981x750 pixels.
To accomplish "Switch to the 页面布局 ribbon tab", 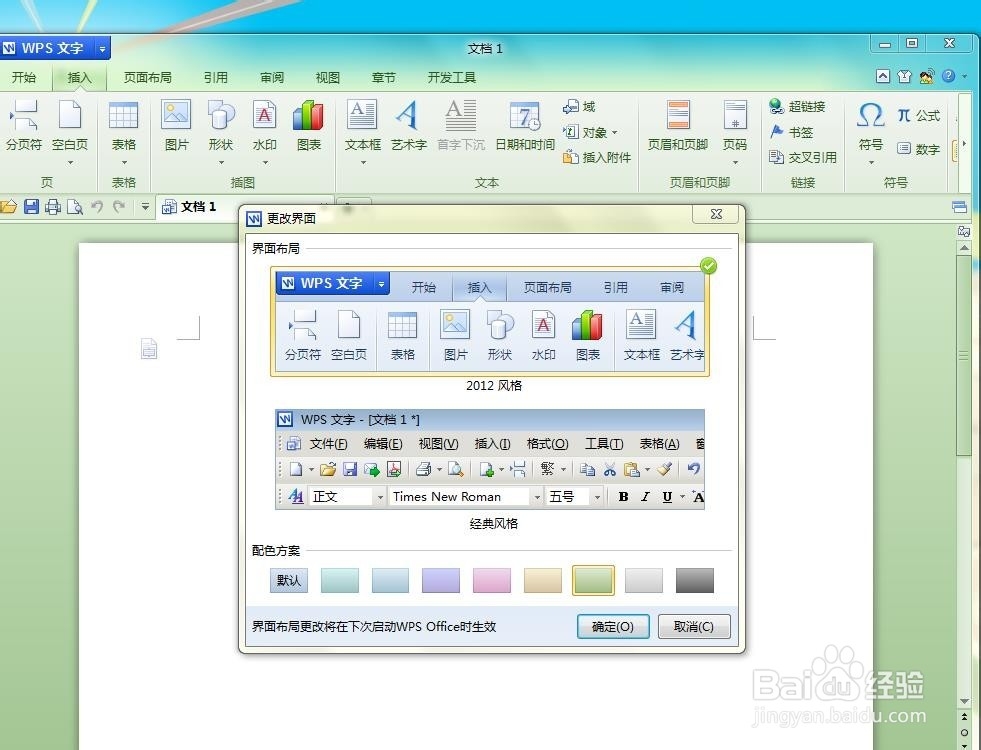I will (x=147, y=77).
